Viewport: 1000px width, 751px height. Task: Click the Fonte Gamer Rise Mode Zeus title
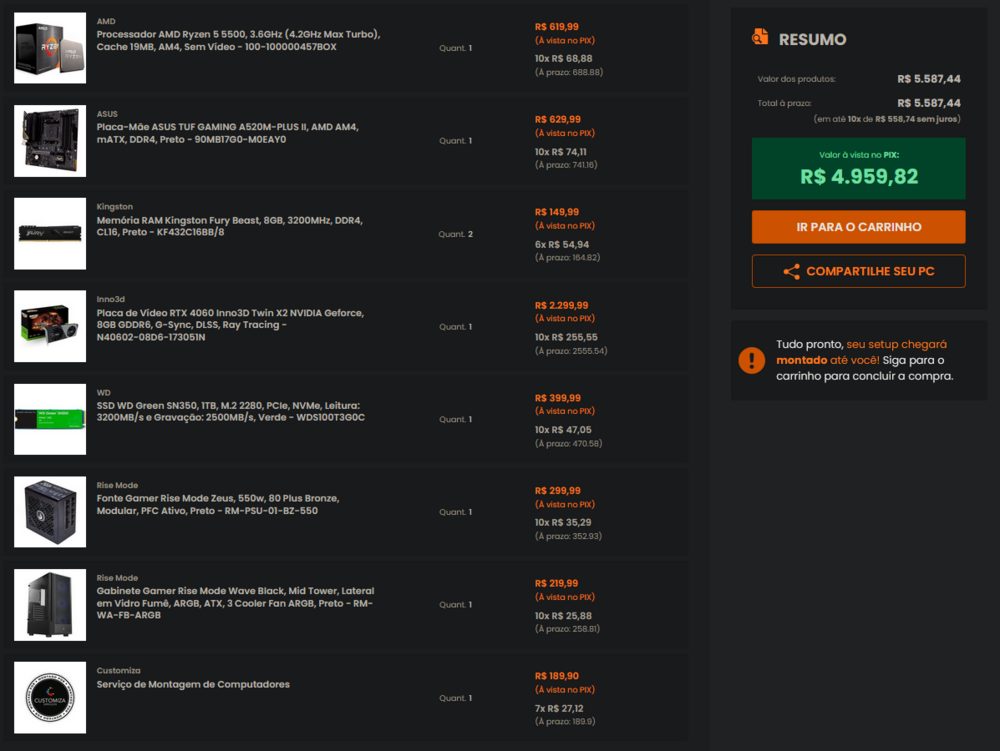click(217, 504)
